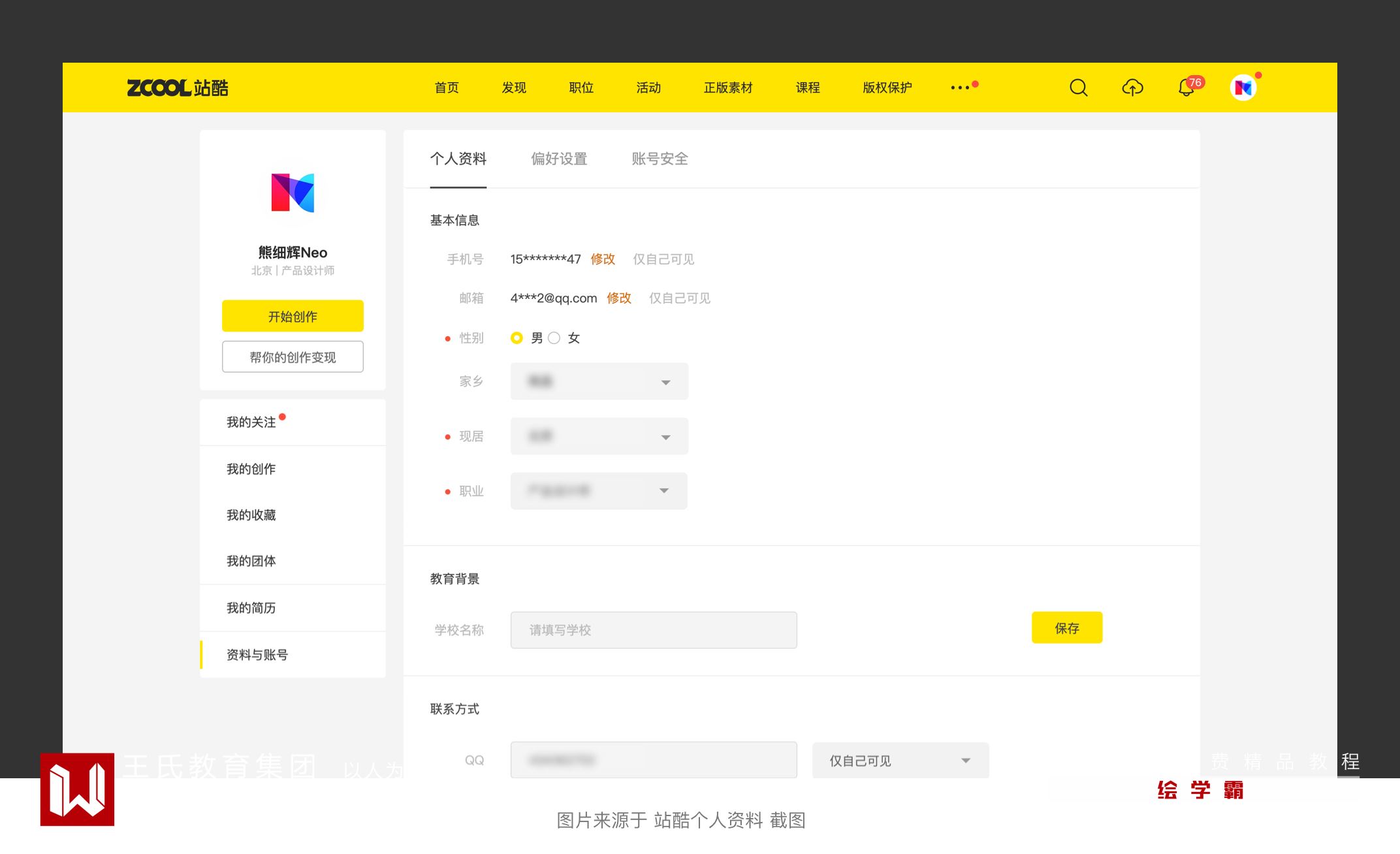The width and height of the screenshot is (1400, 854).
Task: Open the cloud upload icon
Action: click(x=1132, y=87)
